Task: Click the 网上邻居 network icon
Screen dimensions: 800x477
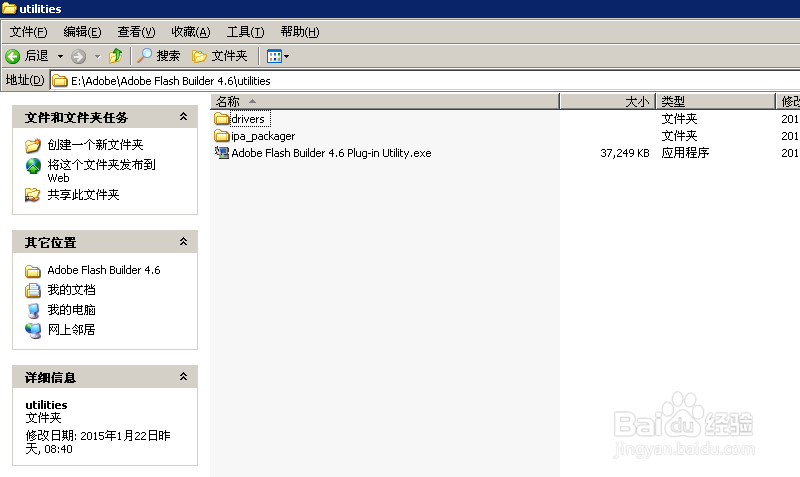Action: pyautogui.click(x=33, y=330)
